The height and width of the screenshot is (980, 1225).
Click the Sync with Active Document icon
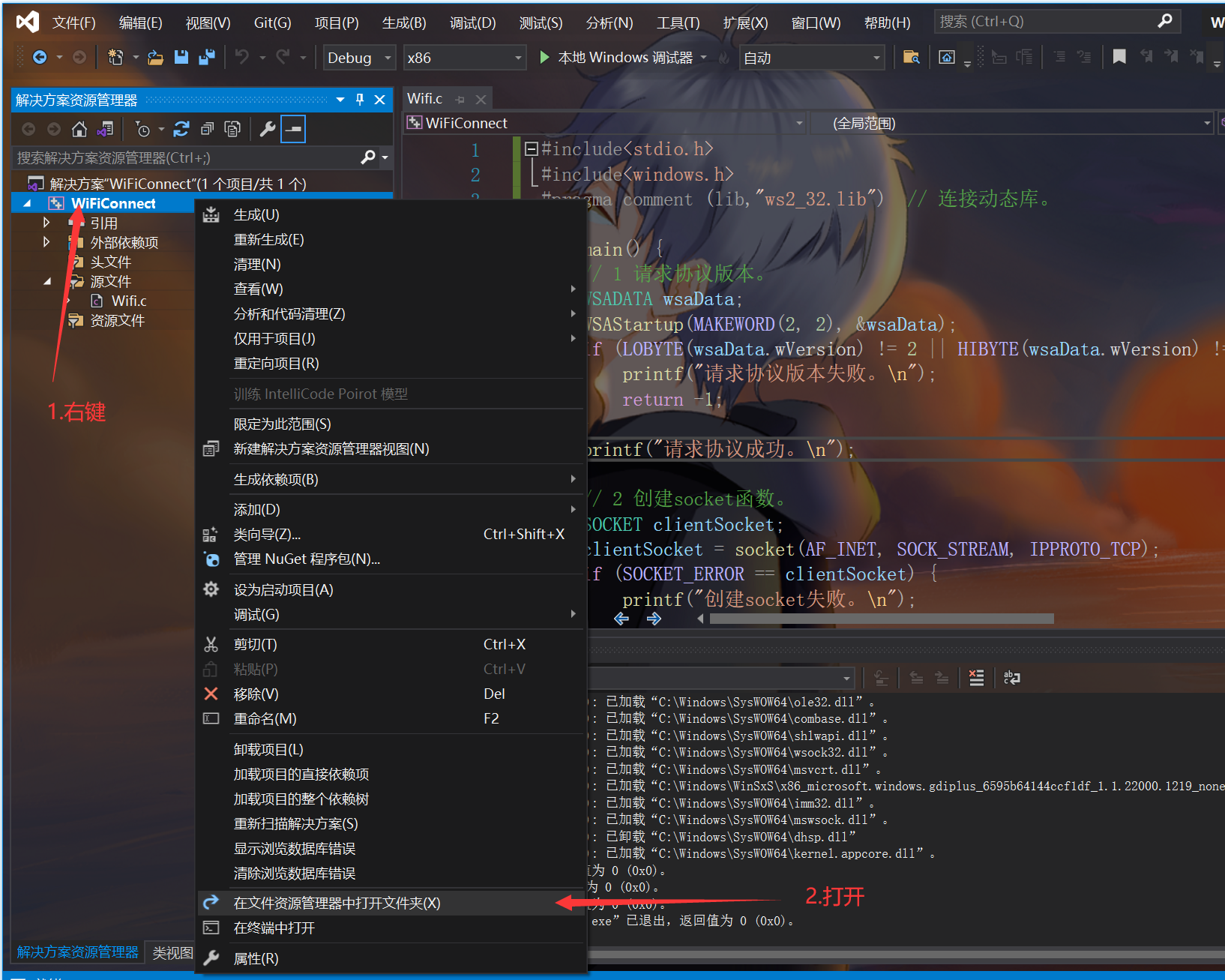[x=181, y=129]
